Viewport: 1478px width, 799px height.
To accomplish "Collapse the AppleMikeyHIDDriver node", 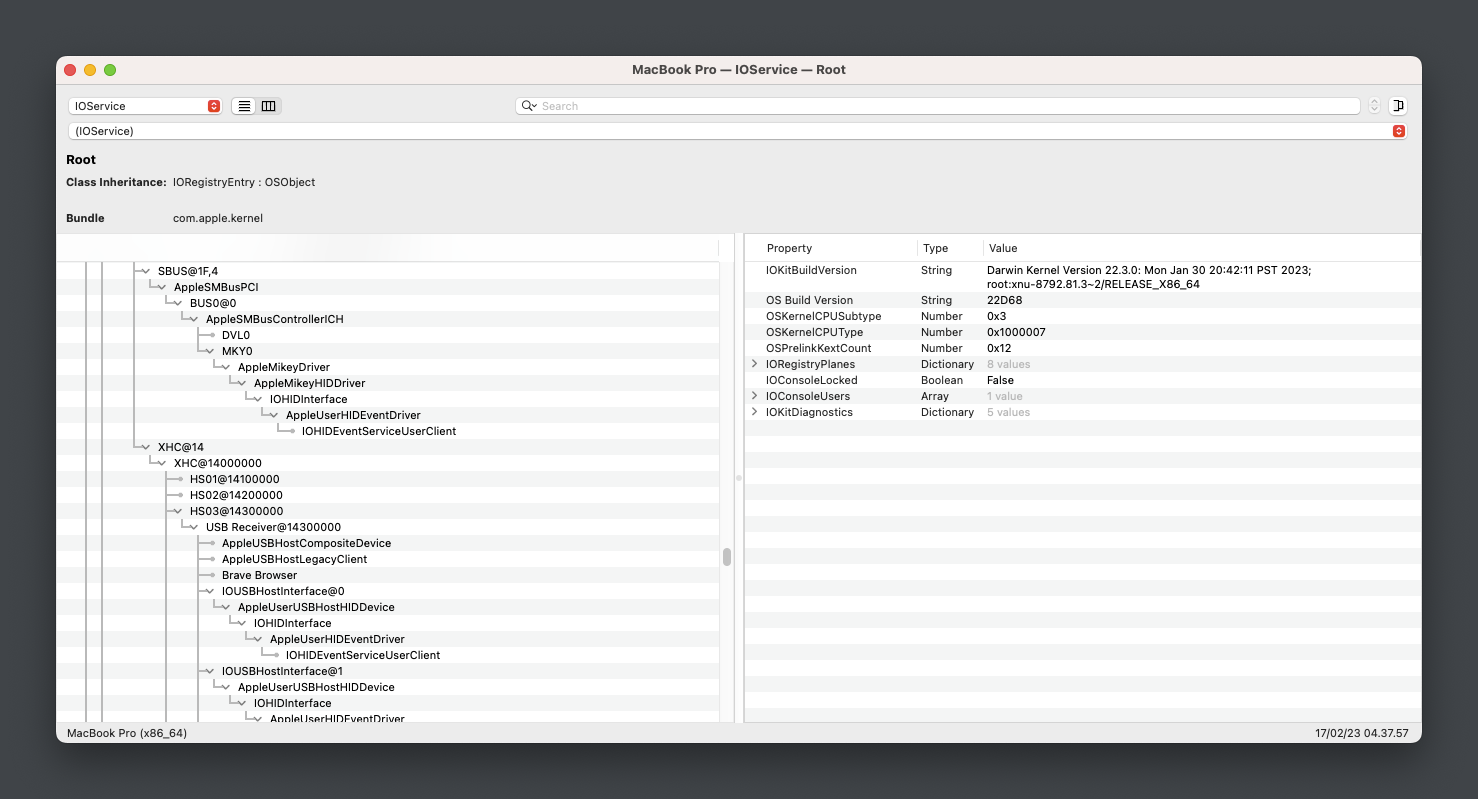I will [242, 383].
